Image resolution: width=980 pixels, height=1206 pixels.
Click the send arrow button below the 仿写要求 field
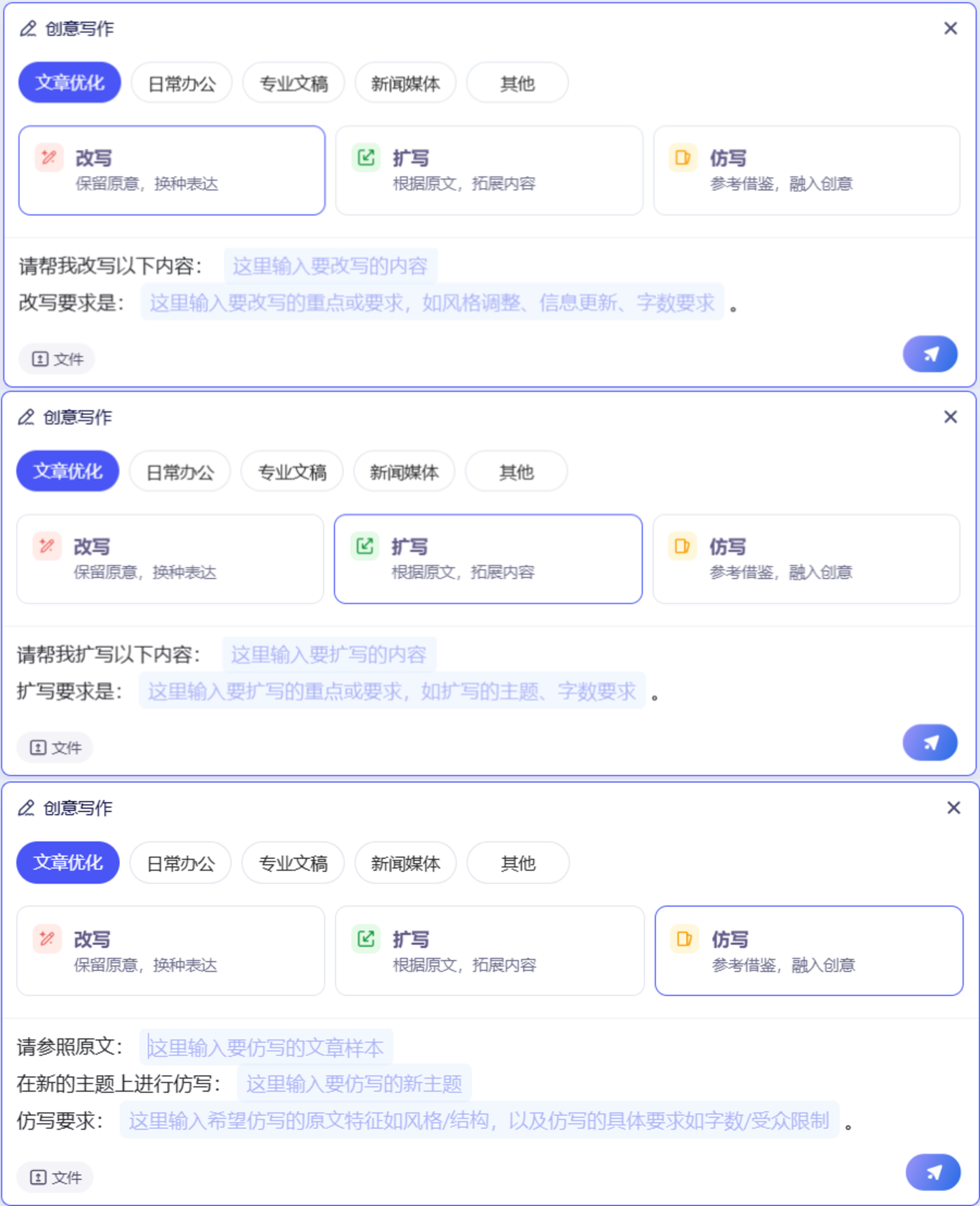[x=932, y=1172]
